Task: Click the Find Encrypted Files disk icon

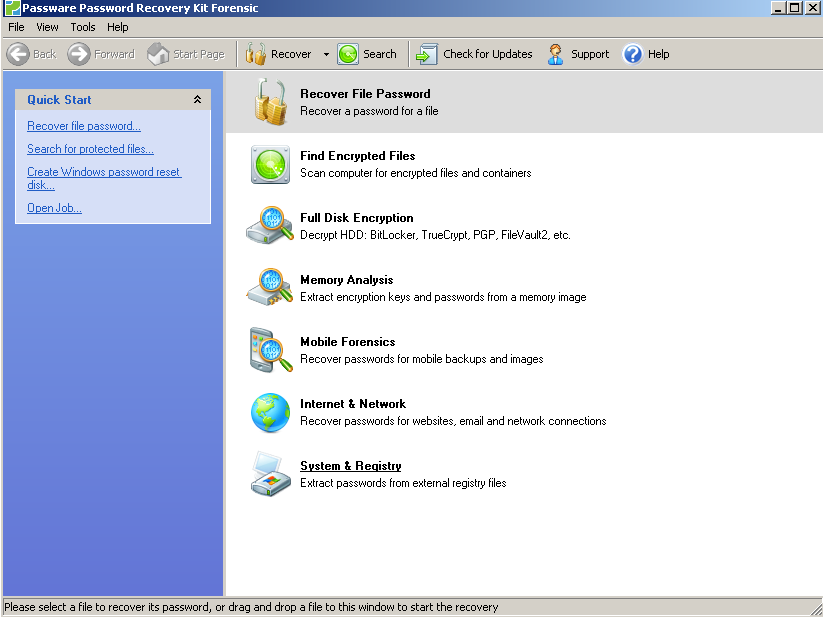Action: click(270, 164)
